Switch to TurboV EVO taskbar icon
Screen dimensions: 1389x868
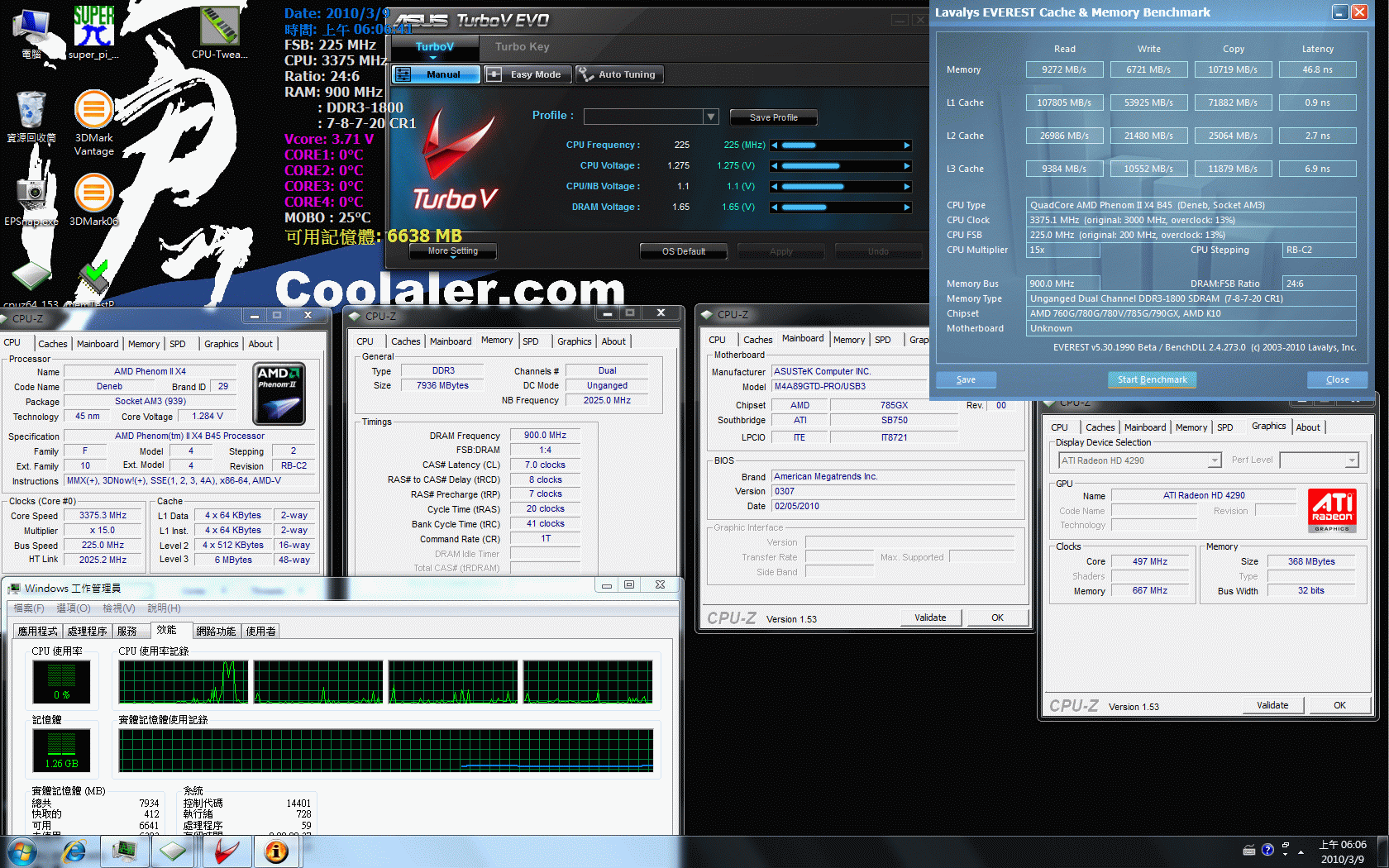click(x=227, y=851)
